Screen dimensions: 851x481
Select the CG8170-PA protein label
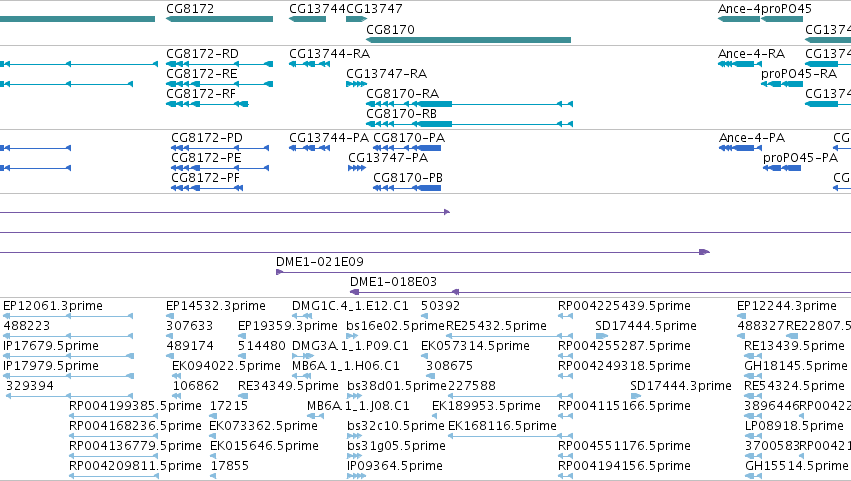click(x=409, y=138)
